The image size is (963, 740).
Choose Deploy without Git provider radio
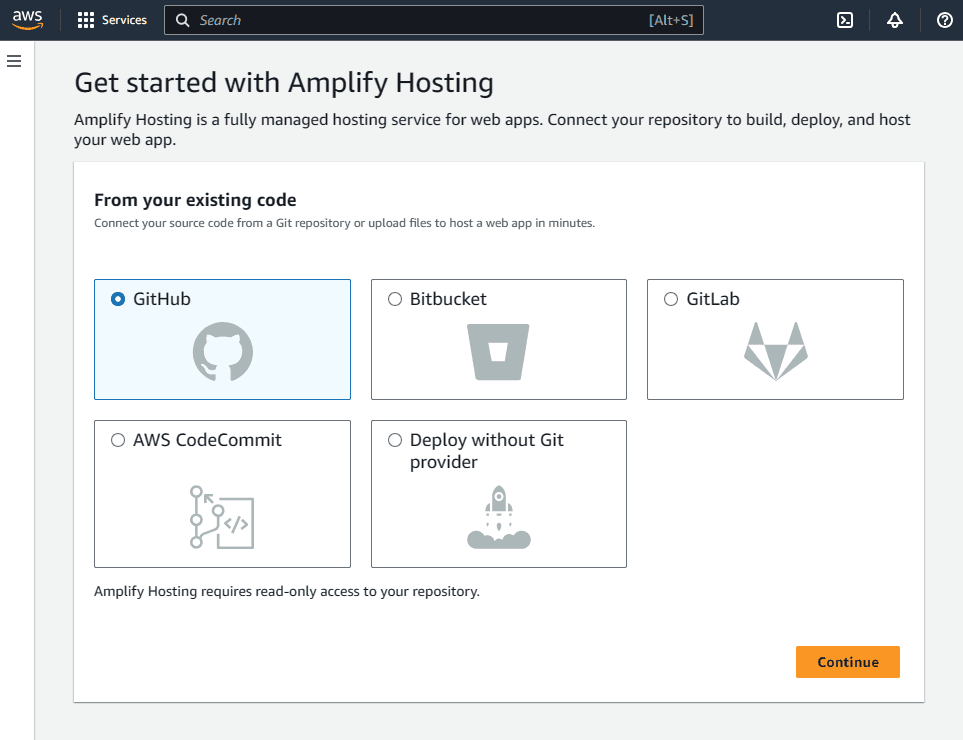[x=395, y=440]
